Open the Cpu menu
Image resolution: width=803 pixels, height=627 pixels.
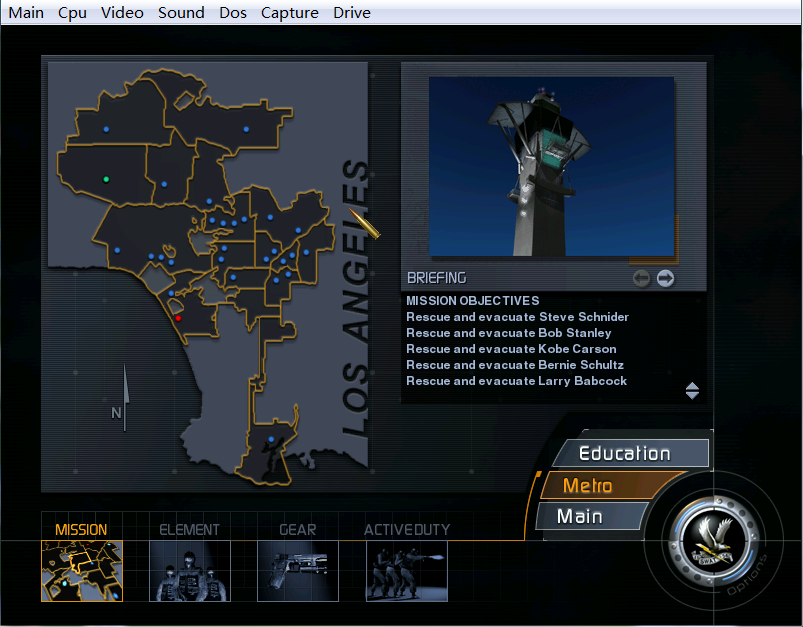click(x=72, y=12)
